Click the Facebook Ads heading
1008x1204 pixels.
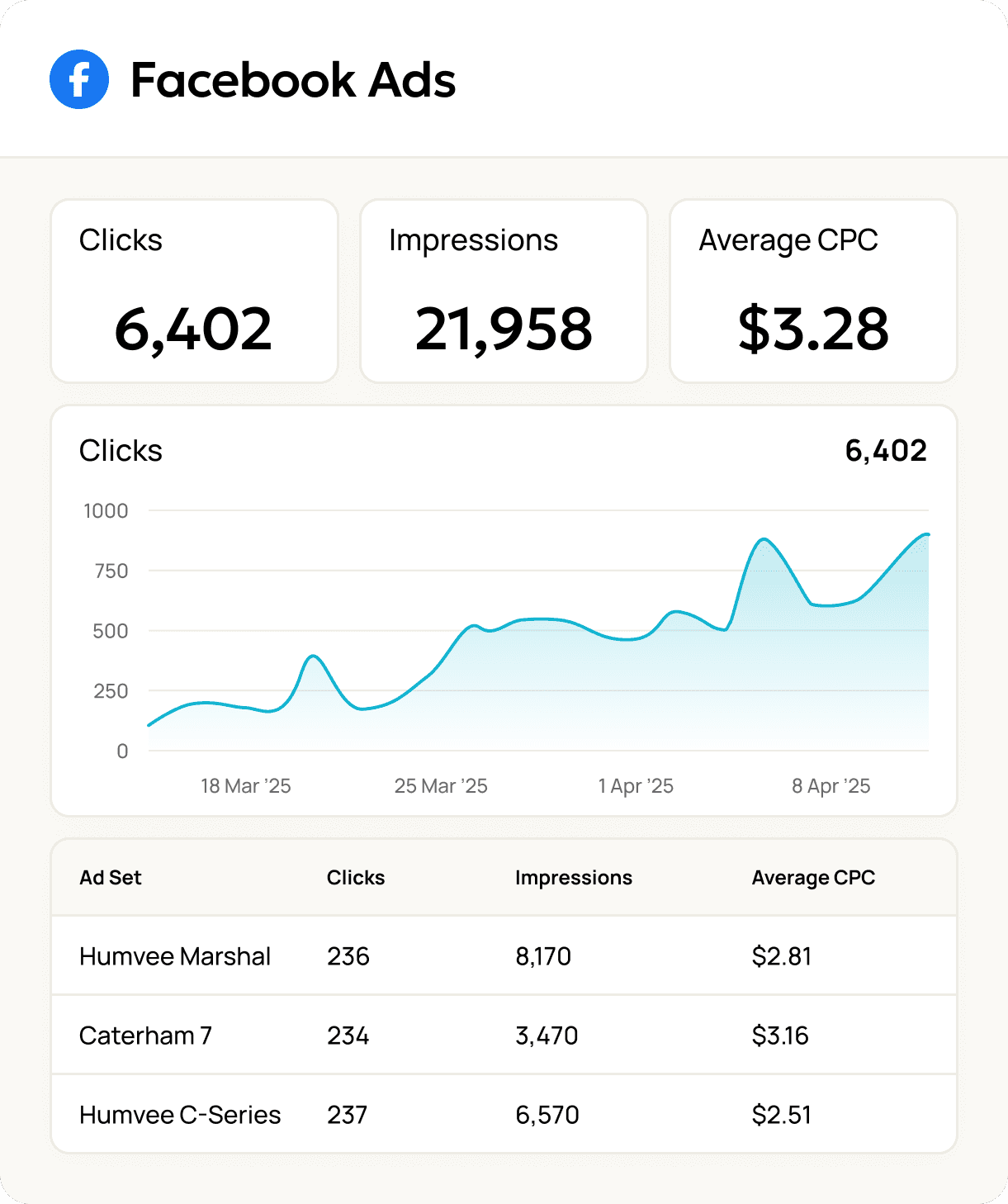(293, 80)
